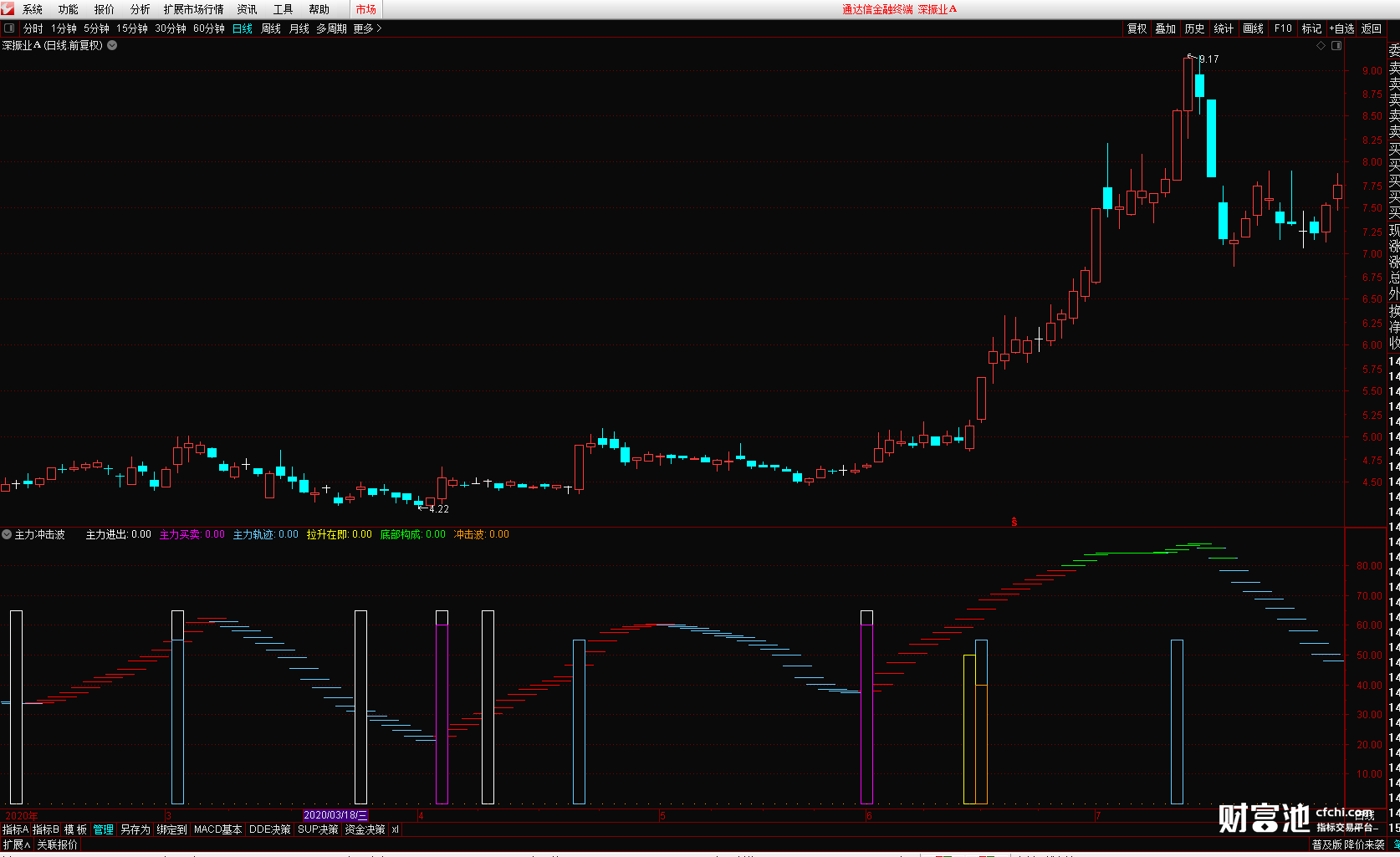
Task: Switch to 1分钟 chart period
Action: [x=64, y=28]
